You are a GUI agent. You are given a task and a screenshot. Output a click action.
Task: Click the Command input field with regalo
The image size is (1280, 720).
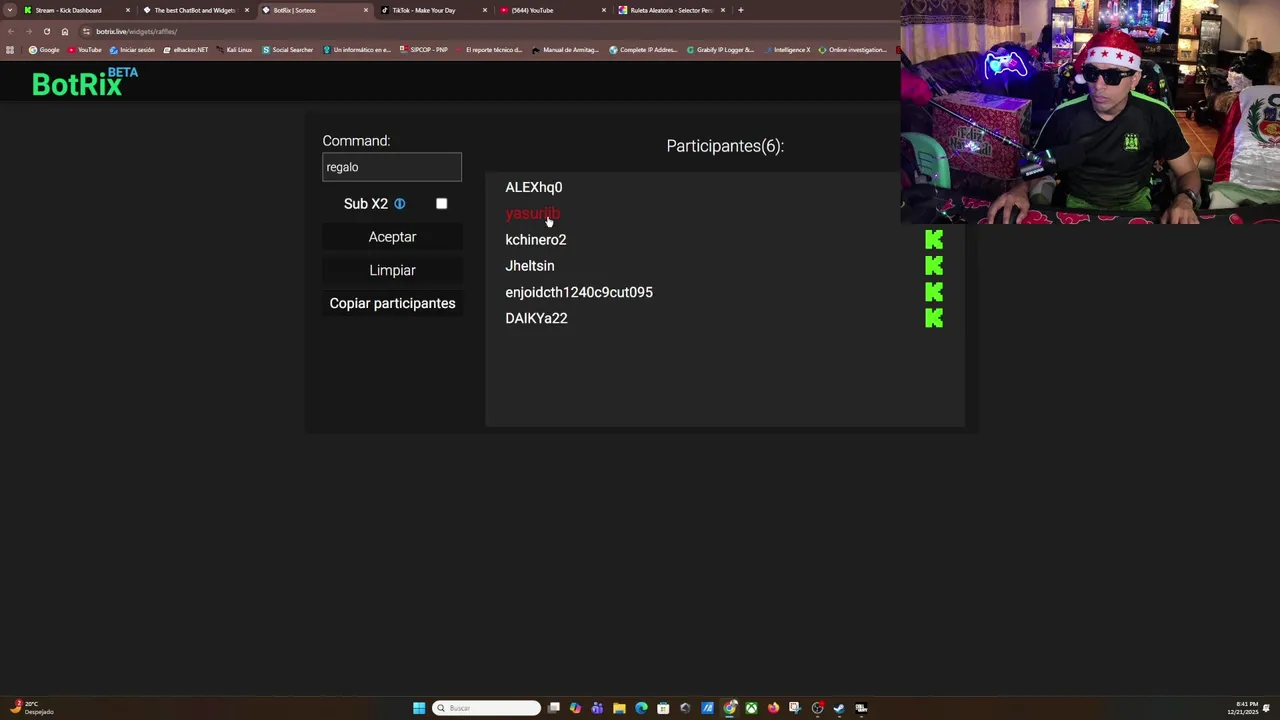pyautogui.click(x=392, y=167)
